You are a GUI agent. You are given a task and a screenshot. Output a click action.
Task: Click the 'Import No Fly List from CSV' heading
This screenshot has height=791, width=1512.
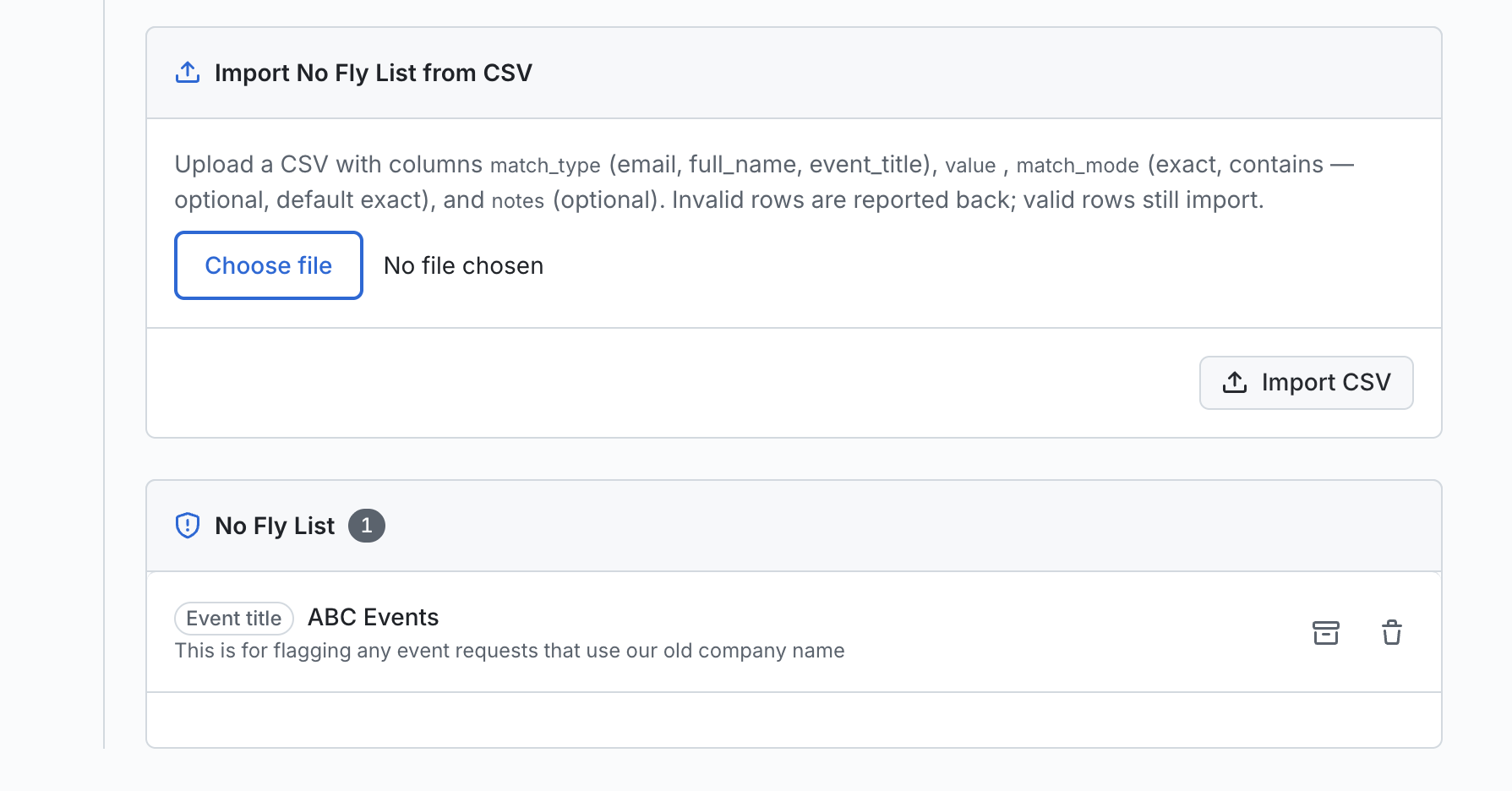click(373, 73)
